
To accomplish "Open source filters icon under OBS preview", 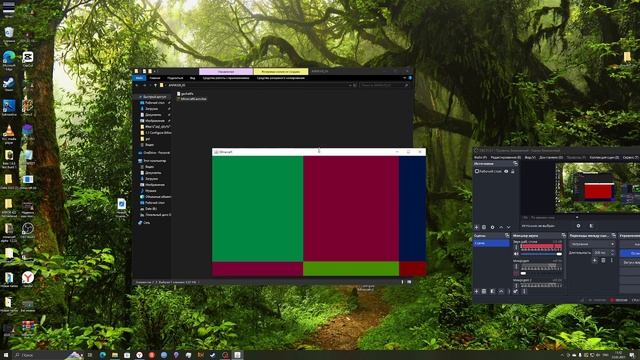I will [x=591, y=226].
